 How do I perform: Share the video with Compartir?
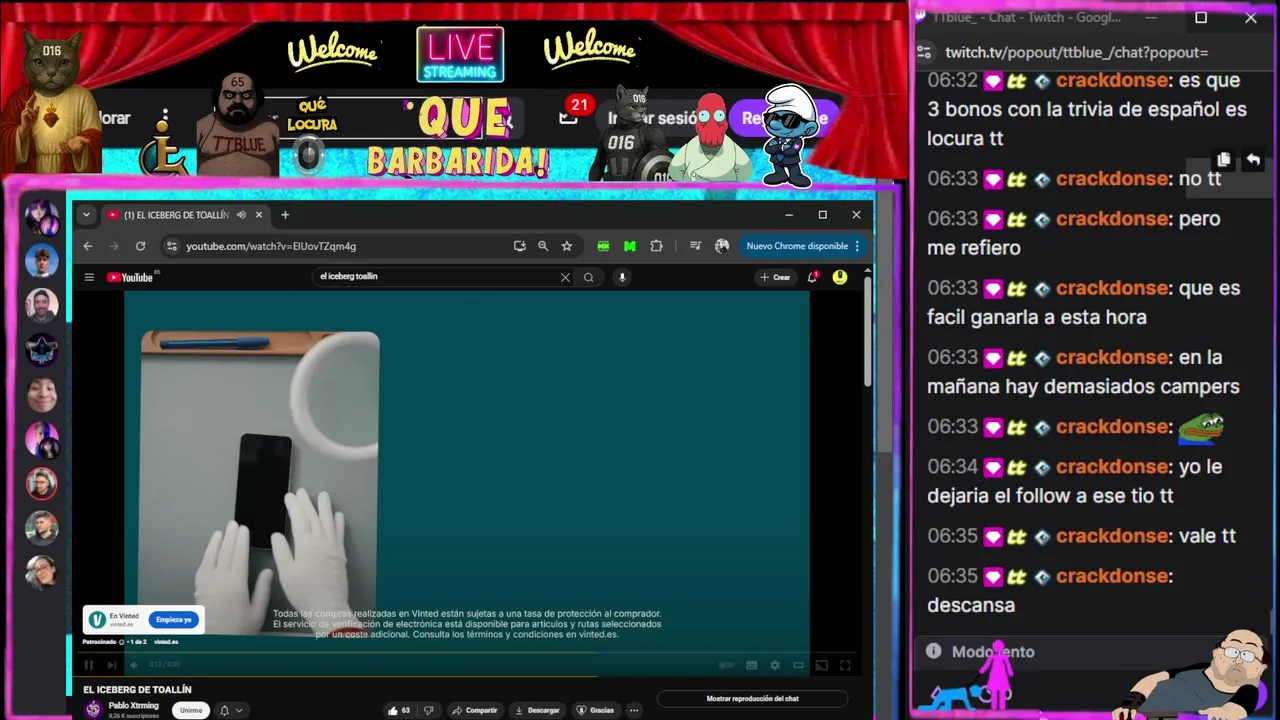click(x=474, y=710)
